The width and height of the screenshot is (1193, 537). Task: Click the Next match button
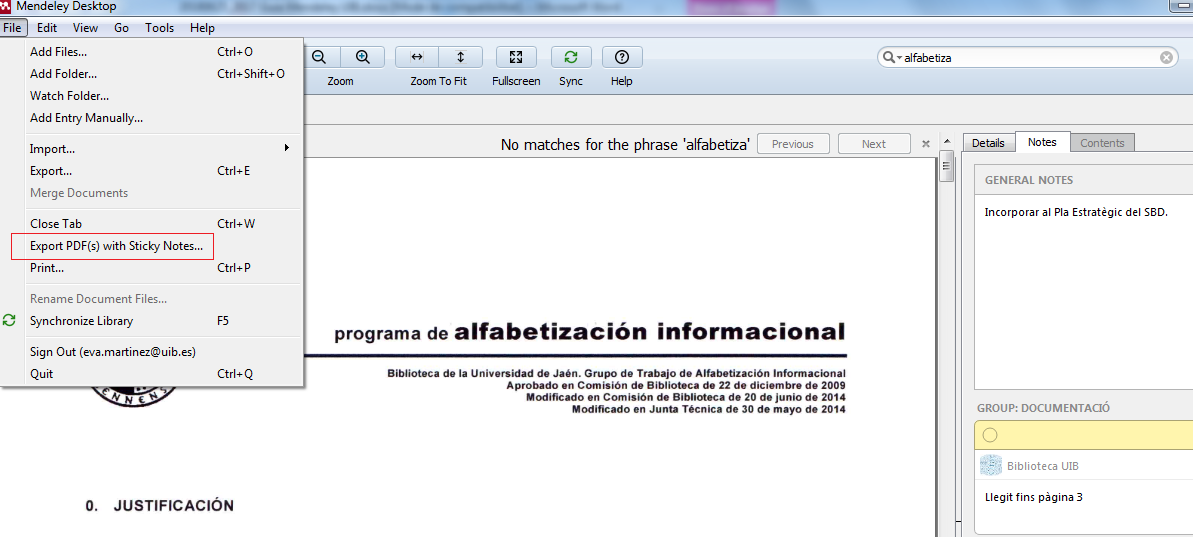pos(873,144)
